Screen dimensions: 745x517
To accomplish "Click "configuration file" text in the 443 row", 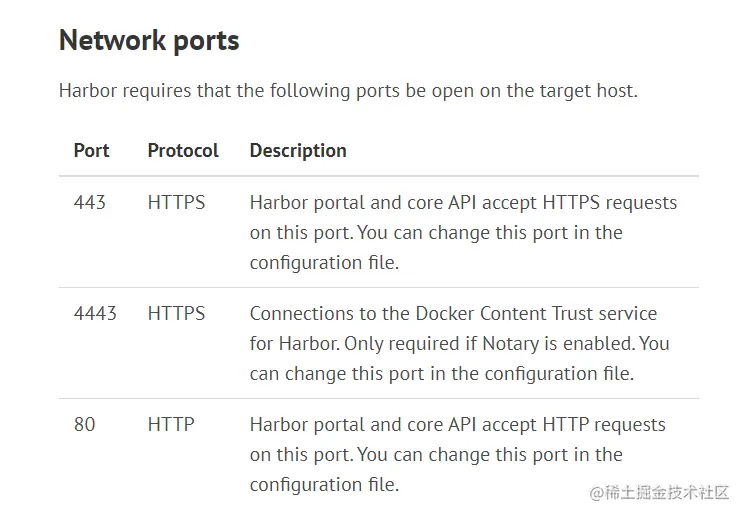I will coord(324,263).
